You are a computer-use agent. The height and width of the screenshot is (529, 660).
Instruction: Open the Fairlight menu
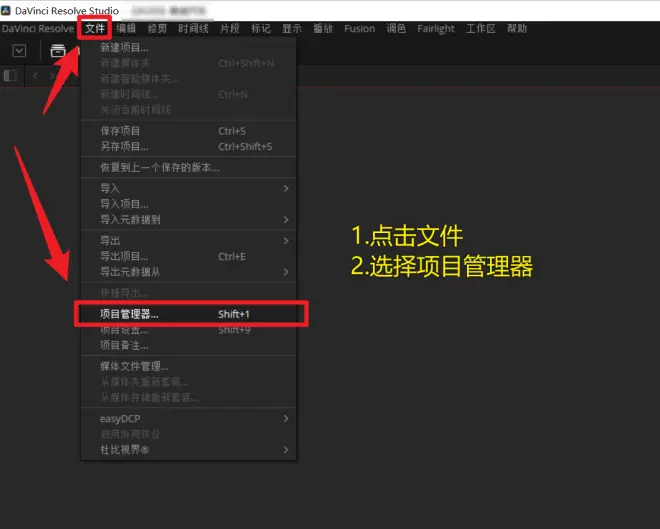pos(436,29)
